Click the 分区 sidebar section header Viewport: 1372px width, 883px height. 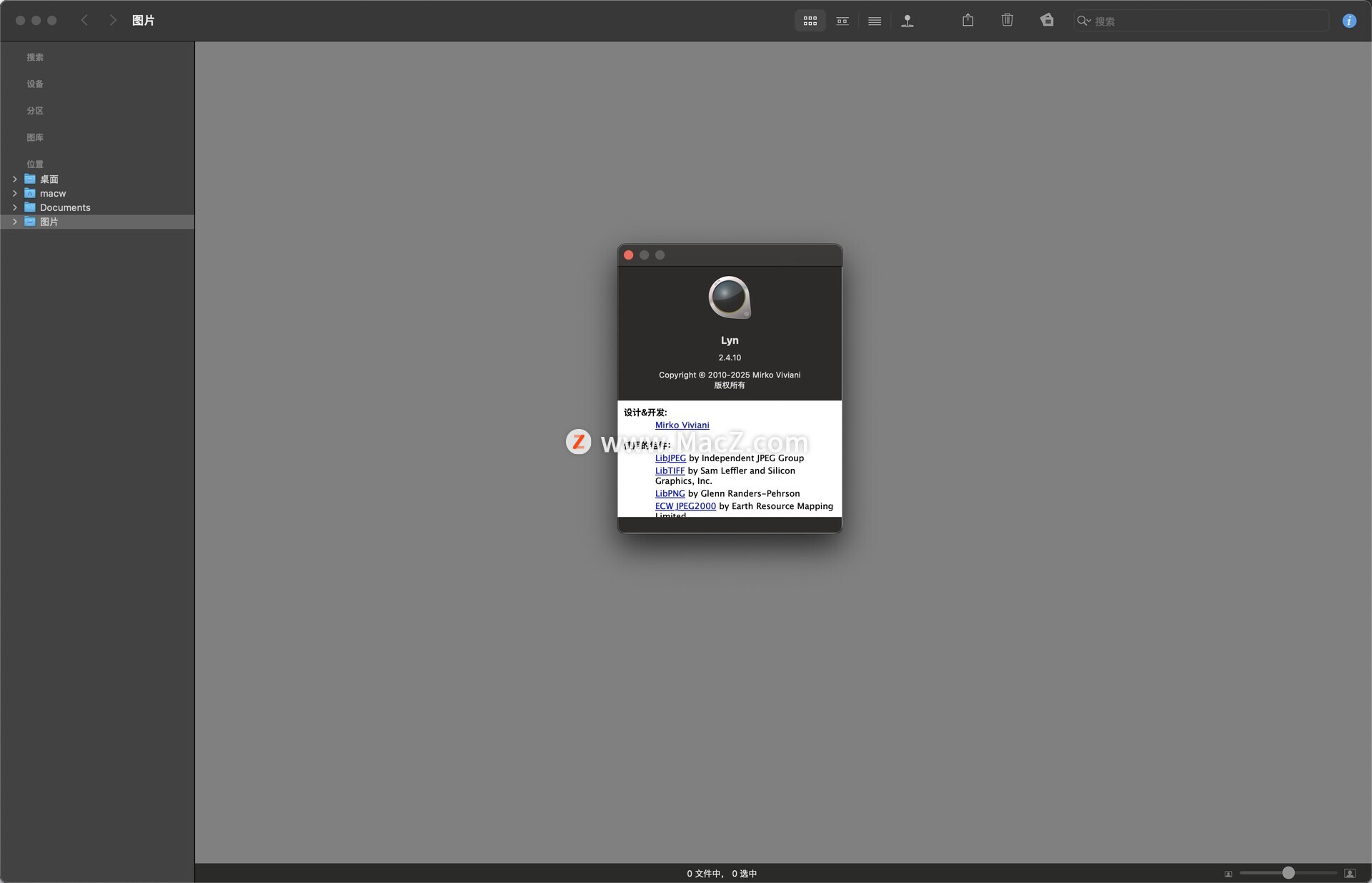(35, 111)
